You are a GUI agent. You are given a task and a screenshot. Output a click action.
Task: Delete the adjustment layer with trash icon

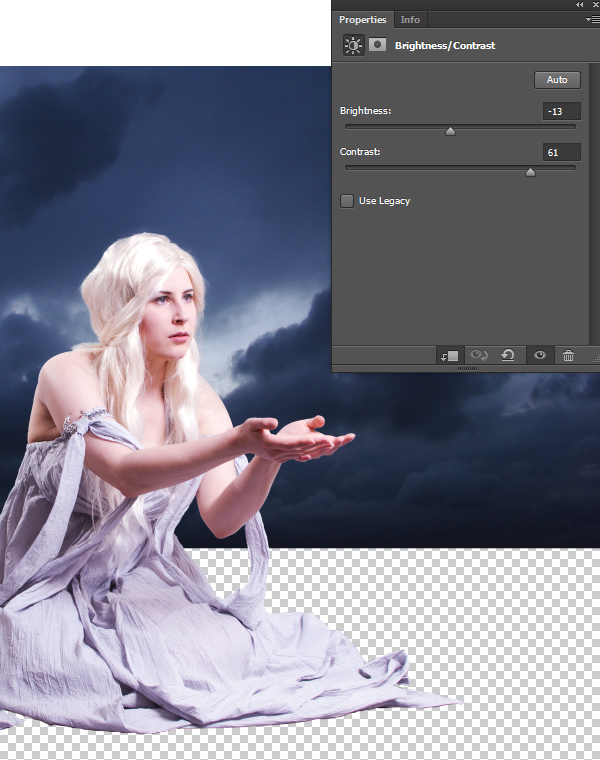pos(568,355)
